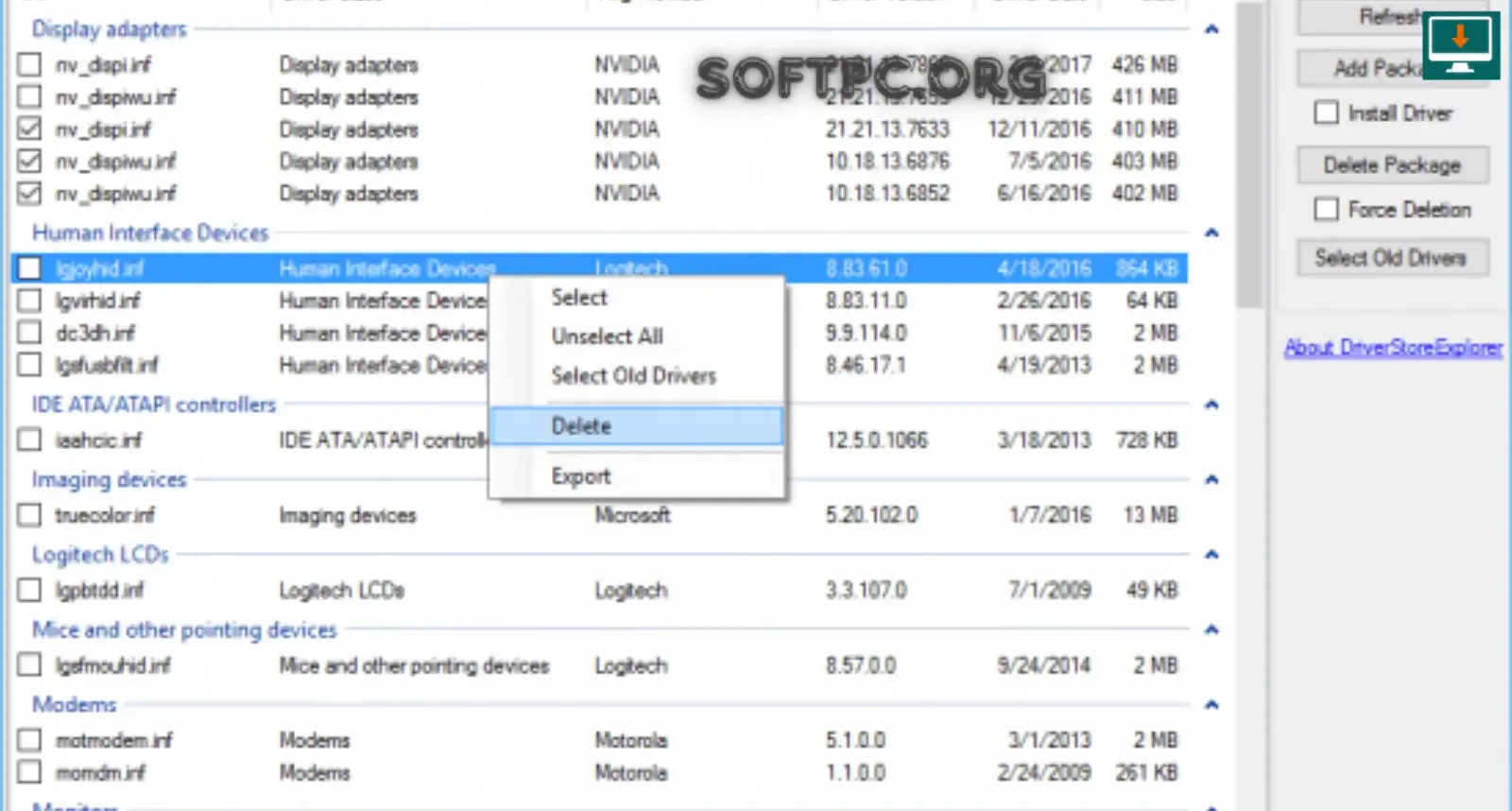Click the Microsoft provider cell
This screenshot has width=1512, height=811.
click(x=632, y=515)
